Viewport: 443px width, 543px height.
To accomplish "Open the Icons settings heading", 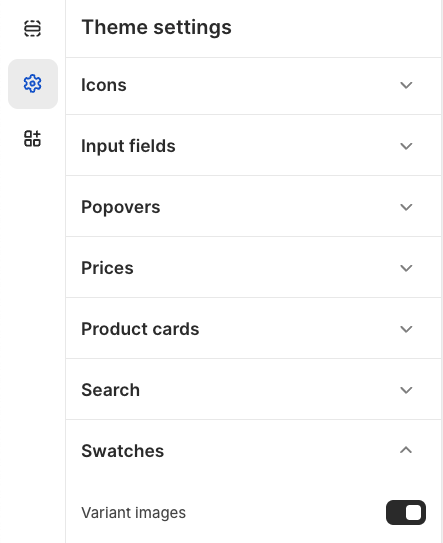I will [x=104, y=85].
